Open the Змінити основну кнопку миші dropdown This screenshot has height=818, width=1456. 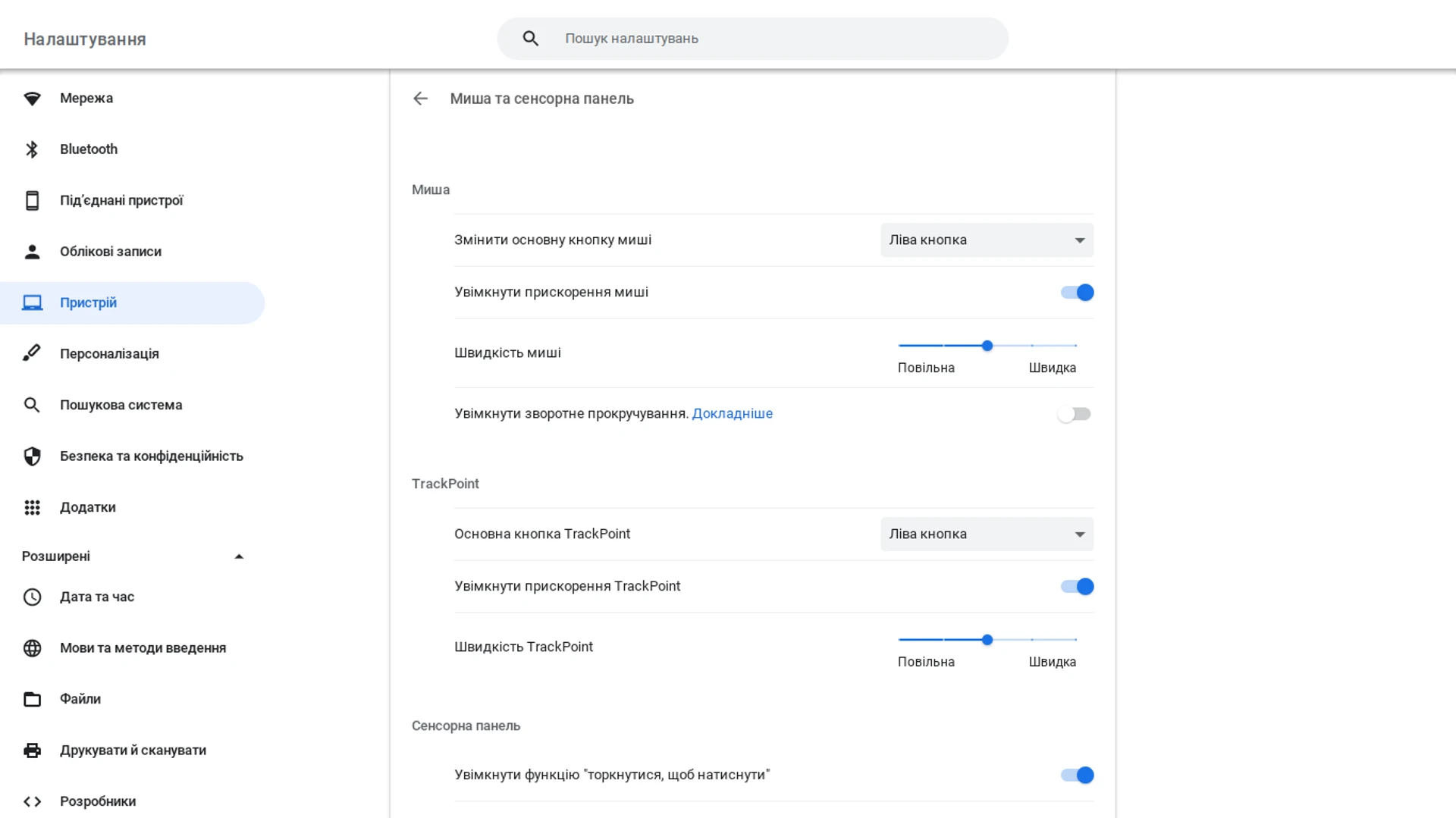987,240
